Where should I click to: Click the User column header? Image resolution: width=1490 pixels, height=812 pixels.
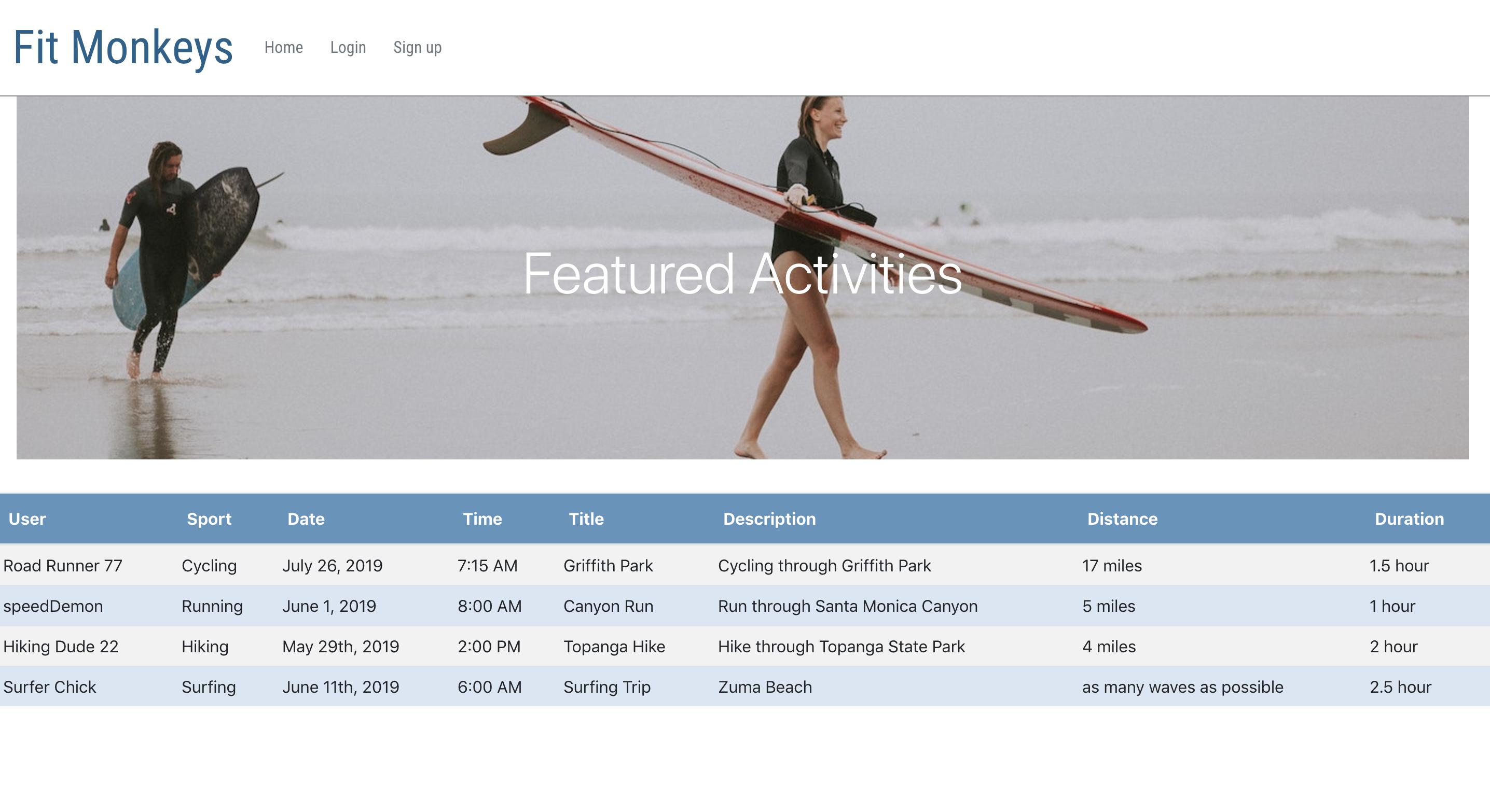[27, 519]
